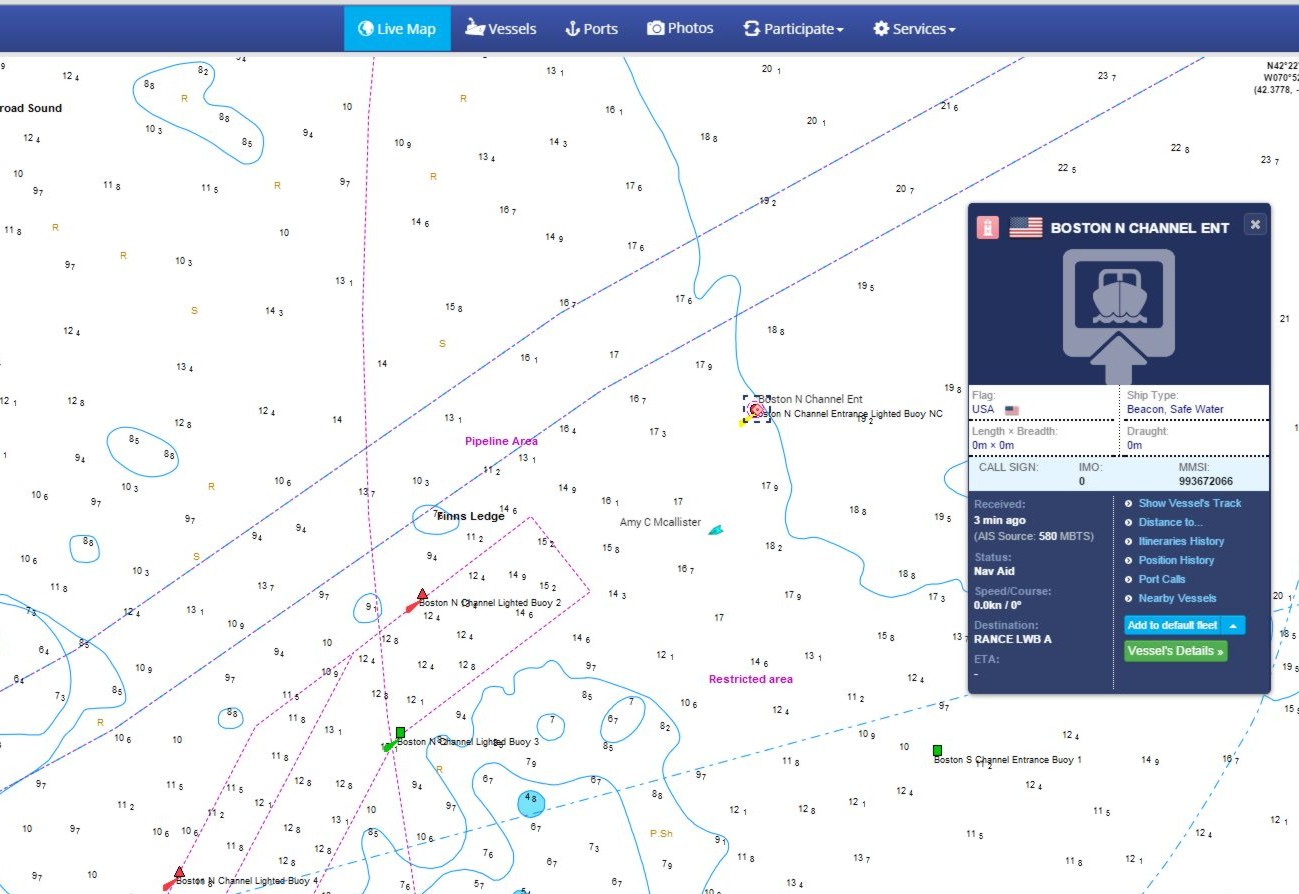Select the red vessel arrow beside Lighted Buoy 2
1299x894 pixels.
click(x=412, y=606)
